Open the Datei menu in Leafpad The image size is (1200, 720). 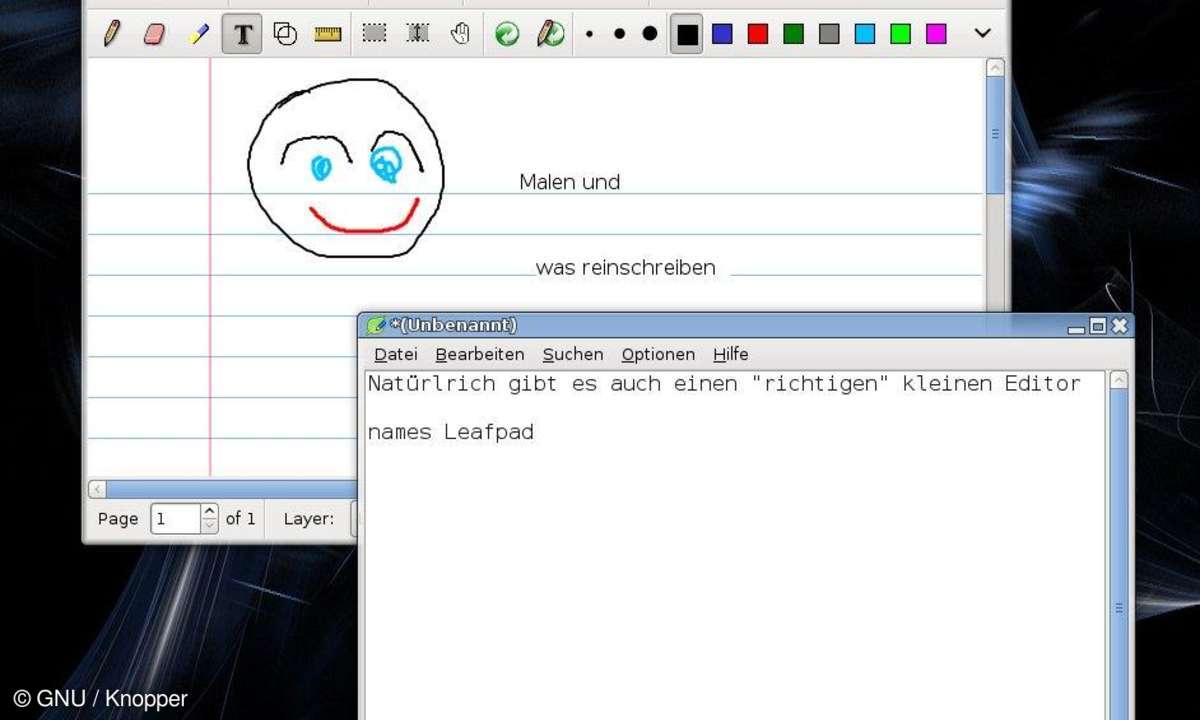pos(396,354)
